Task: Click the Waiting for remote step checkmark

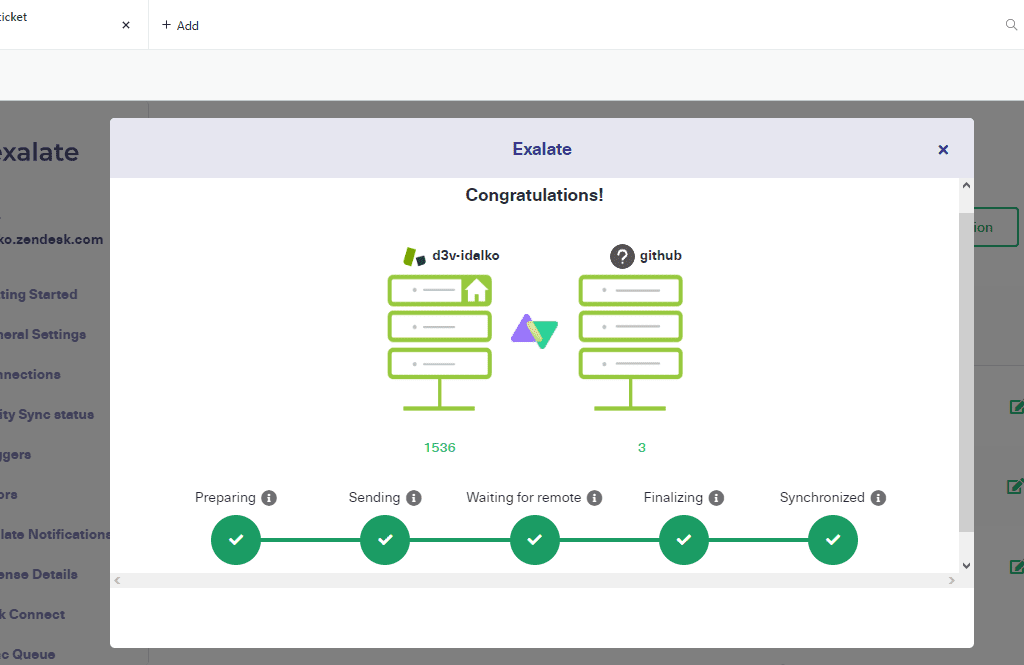Action: point(535,540)
